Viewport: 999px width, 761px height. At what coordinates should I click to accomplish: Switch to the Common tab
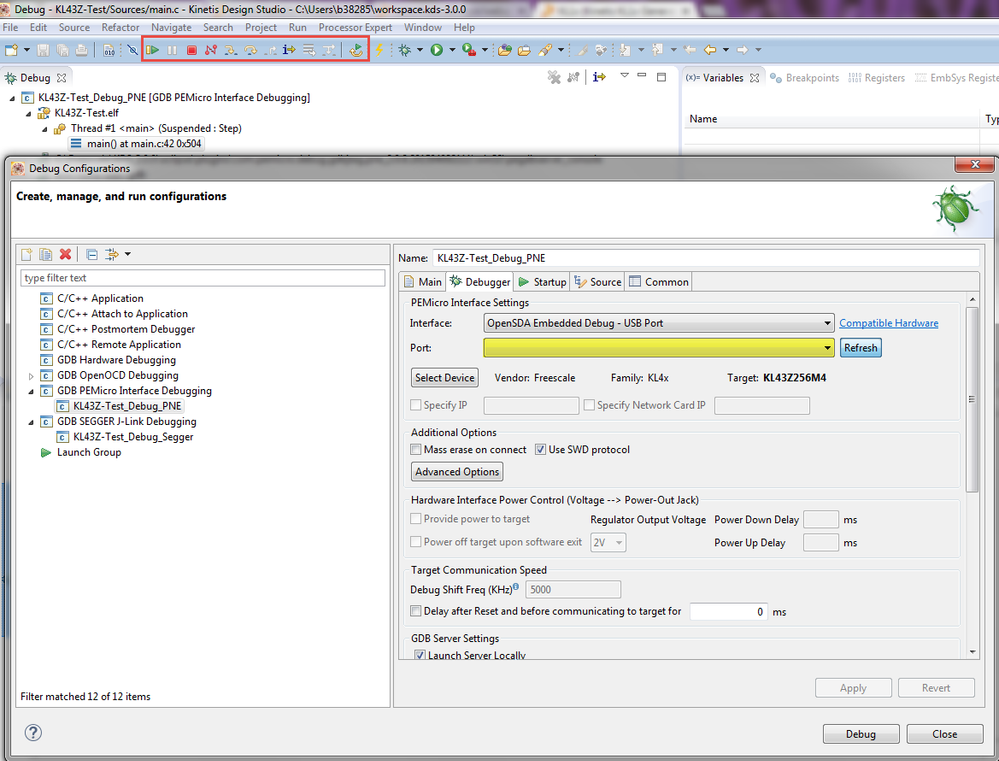(659, 282)
